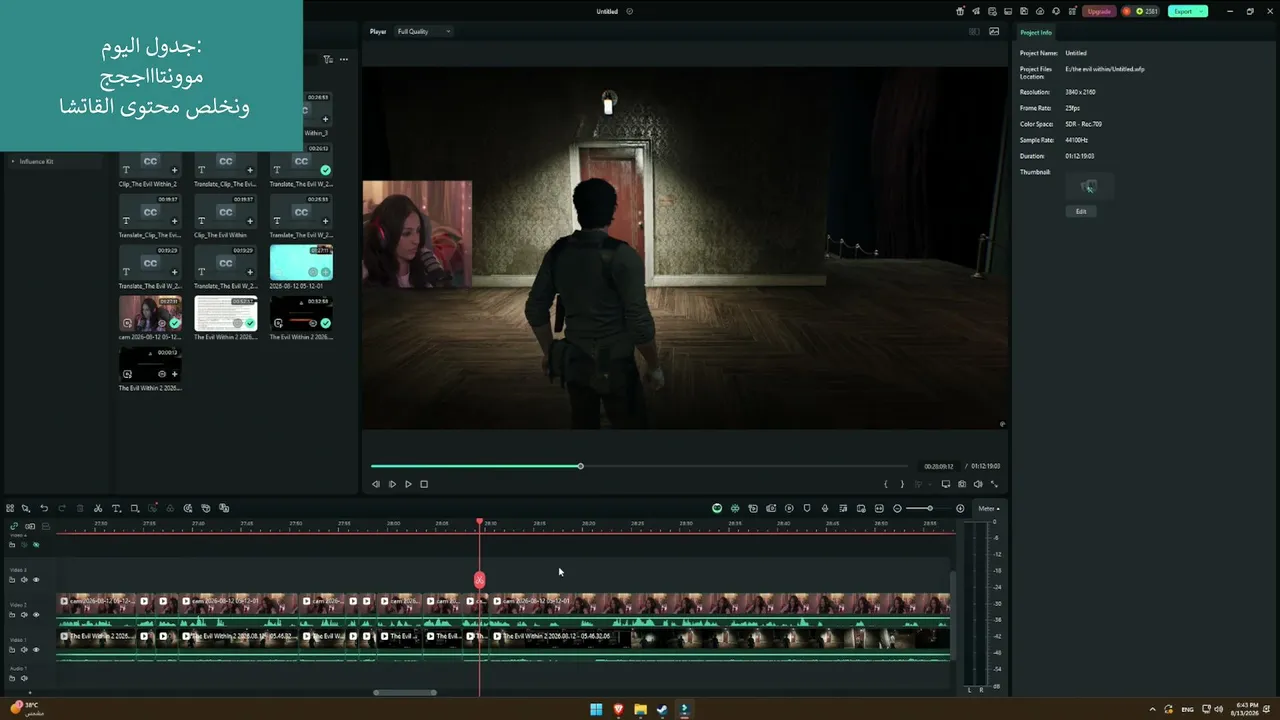Stop the preview playback
Viewport: 1280px width, 720px height.
(424, 484)
